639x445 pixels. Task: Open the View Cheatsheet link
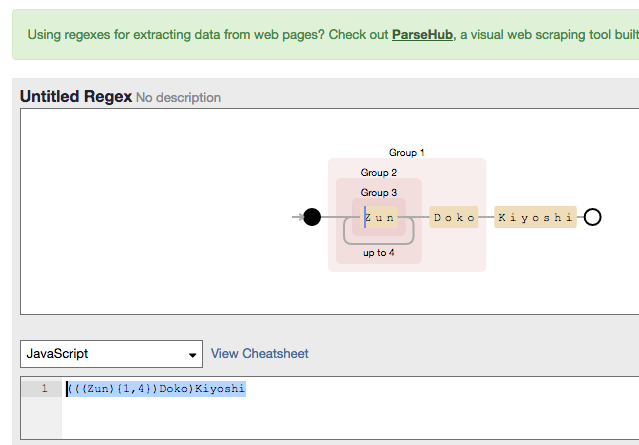259,354
